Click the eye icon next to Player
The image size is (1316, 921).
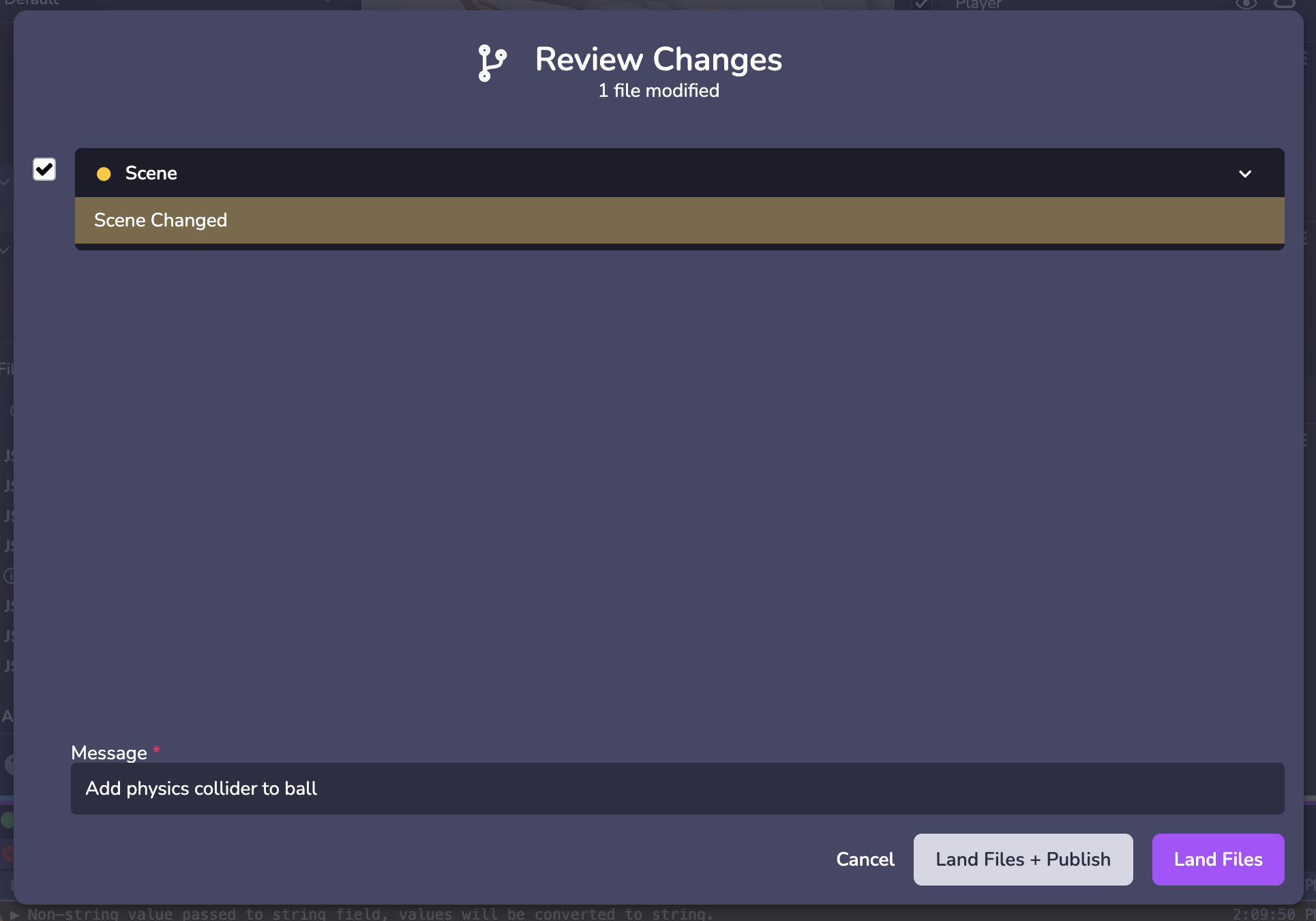pos(1246,4)
